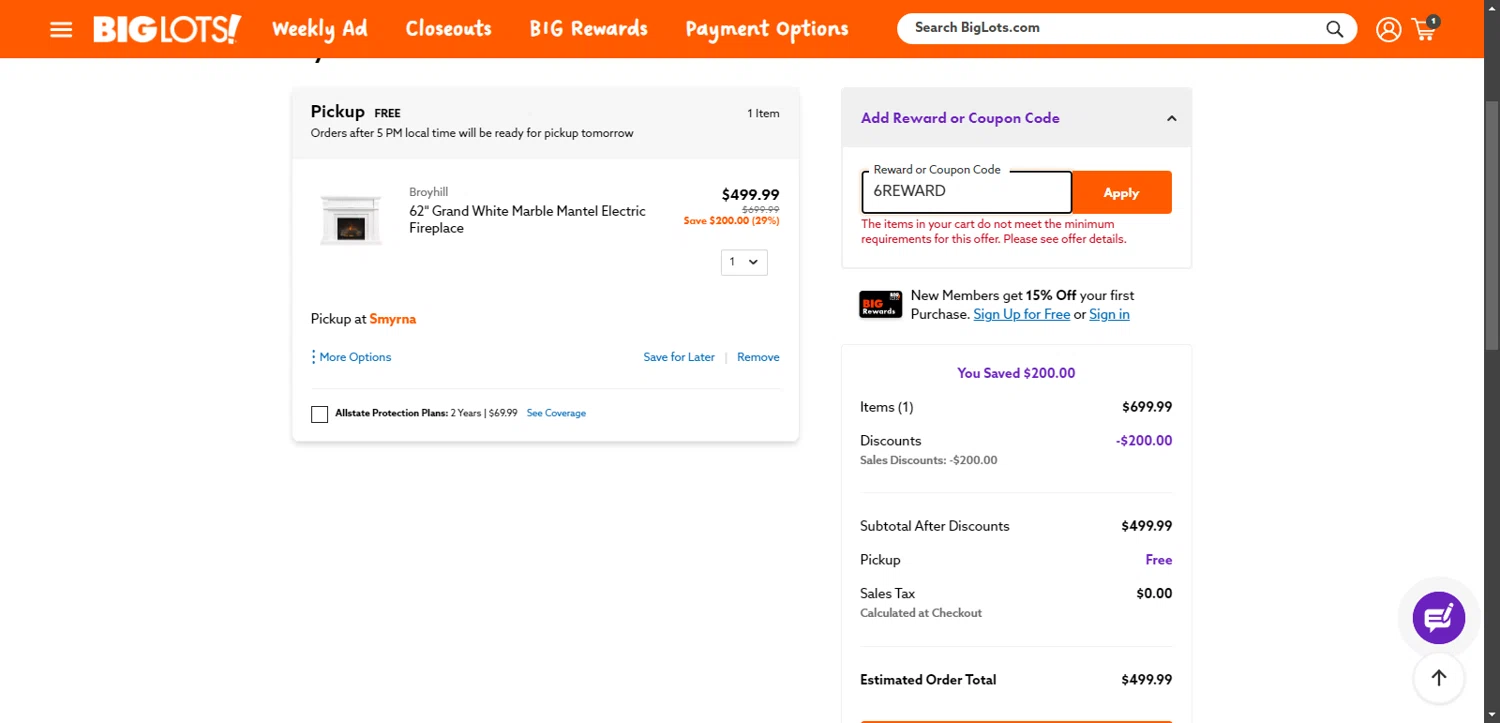Click 'Calculated at Checkout' text
This screenshot has height=723, width=1500.
pyautogui.click(x=921, y=613)
